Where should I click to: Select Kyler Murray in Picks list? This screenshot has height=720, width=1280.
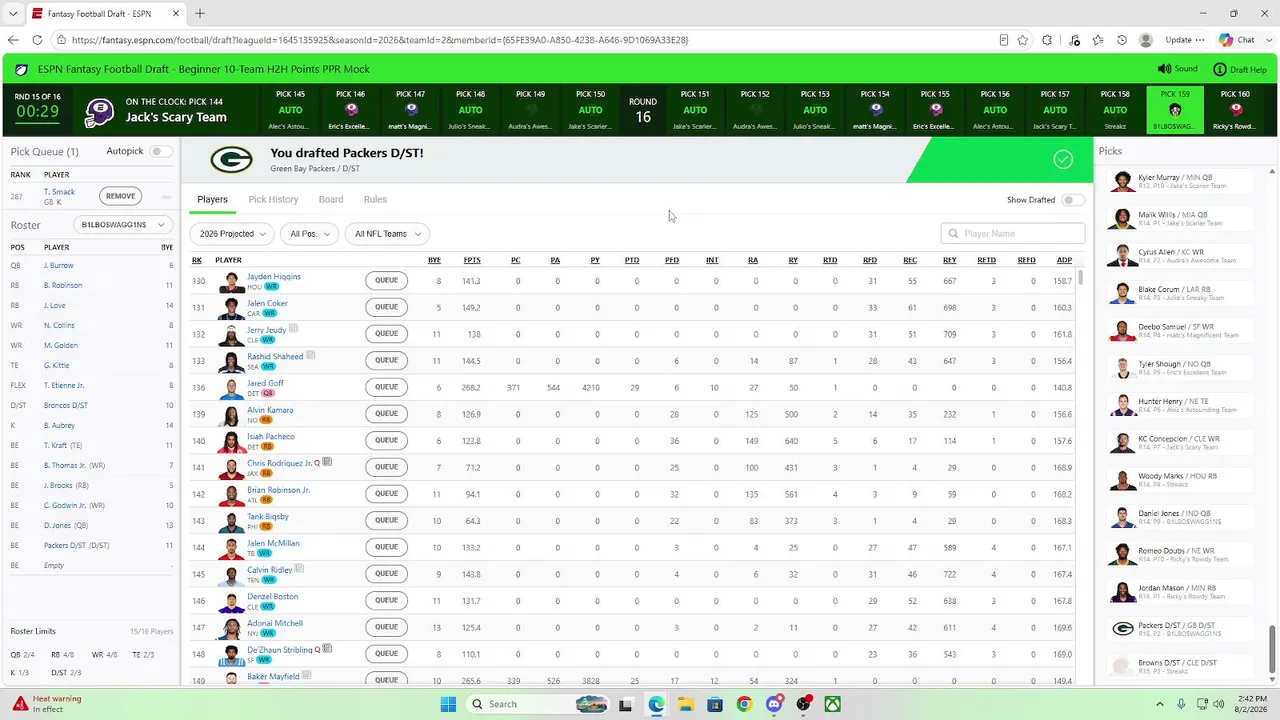coord(1182,181)
